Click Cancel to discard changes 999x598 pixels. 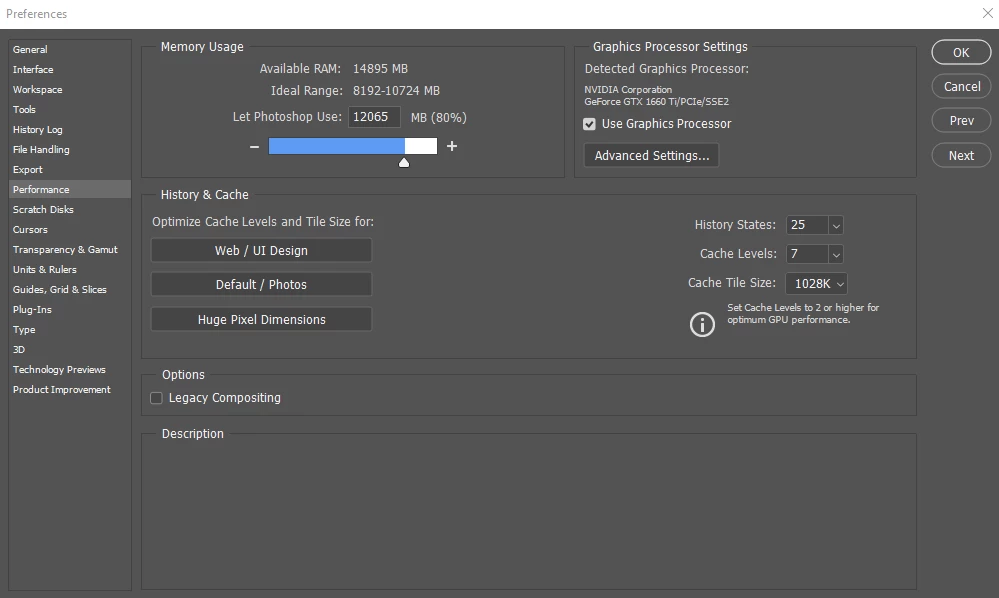[961, 87]
